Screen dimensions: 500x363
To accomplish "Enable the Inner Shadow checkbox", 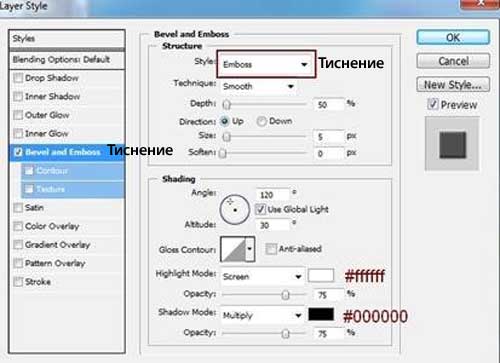I will coord(18,97).
